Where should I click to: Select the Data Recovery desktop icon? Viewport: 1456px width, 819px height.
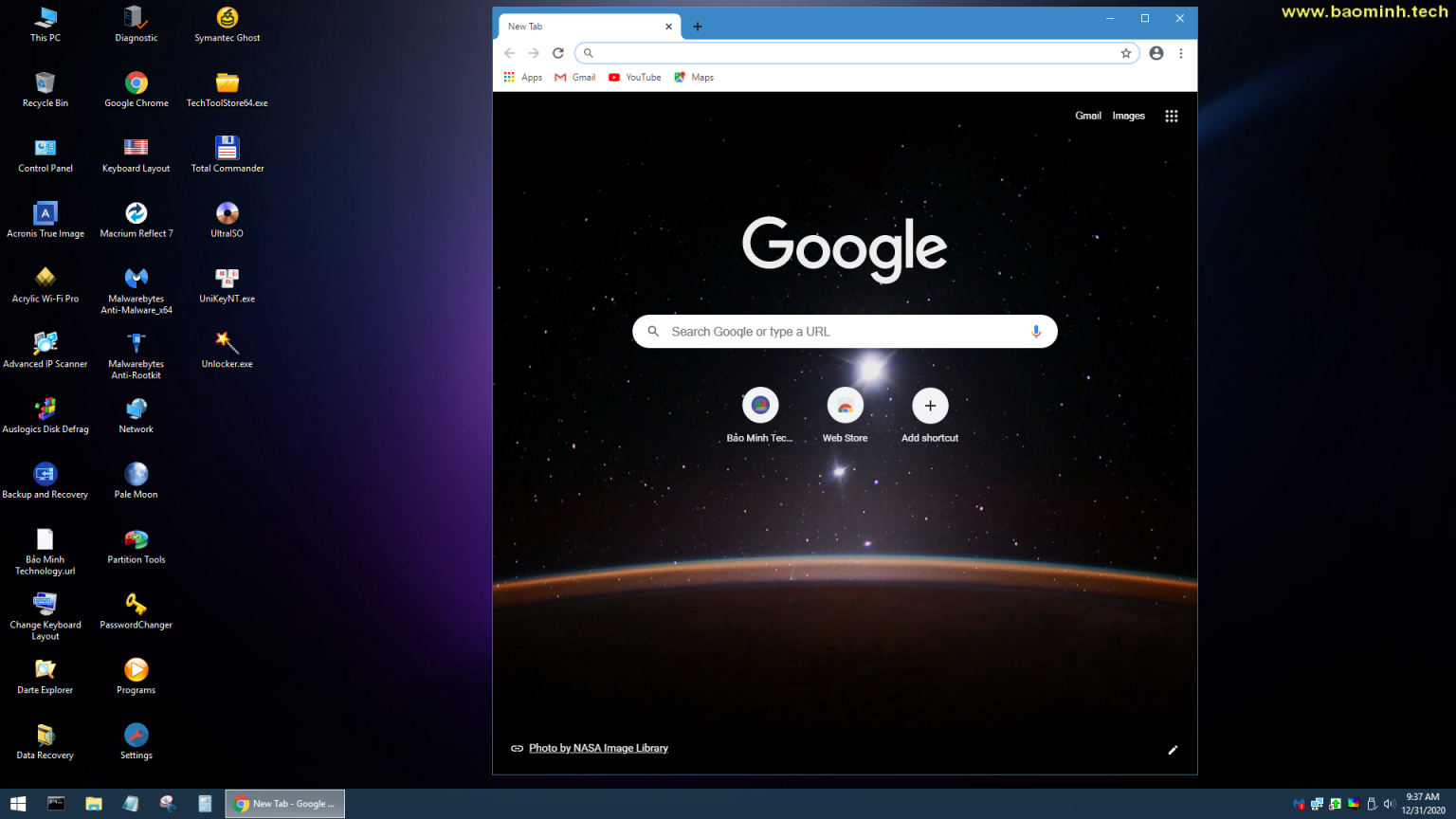coord(45,743)
